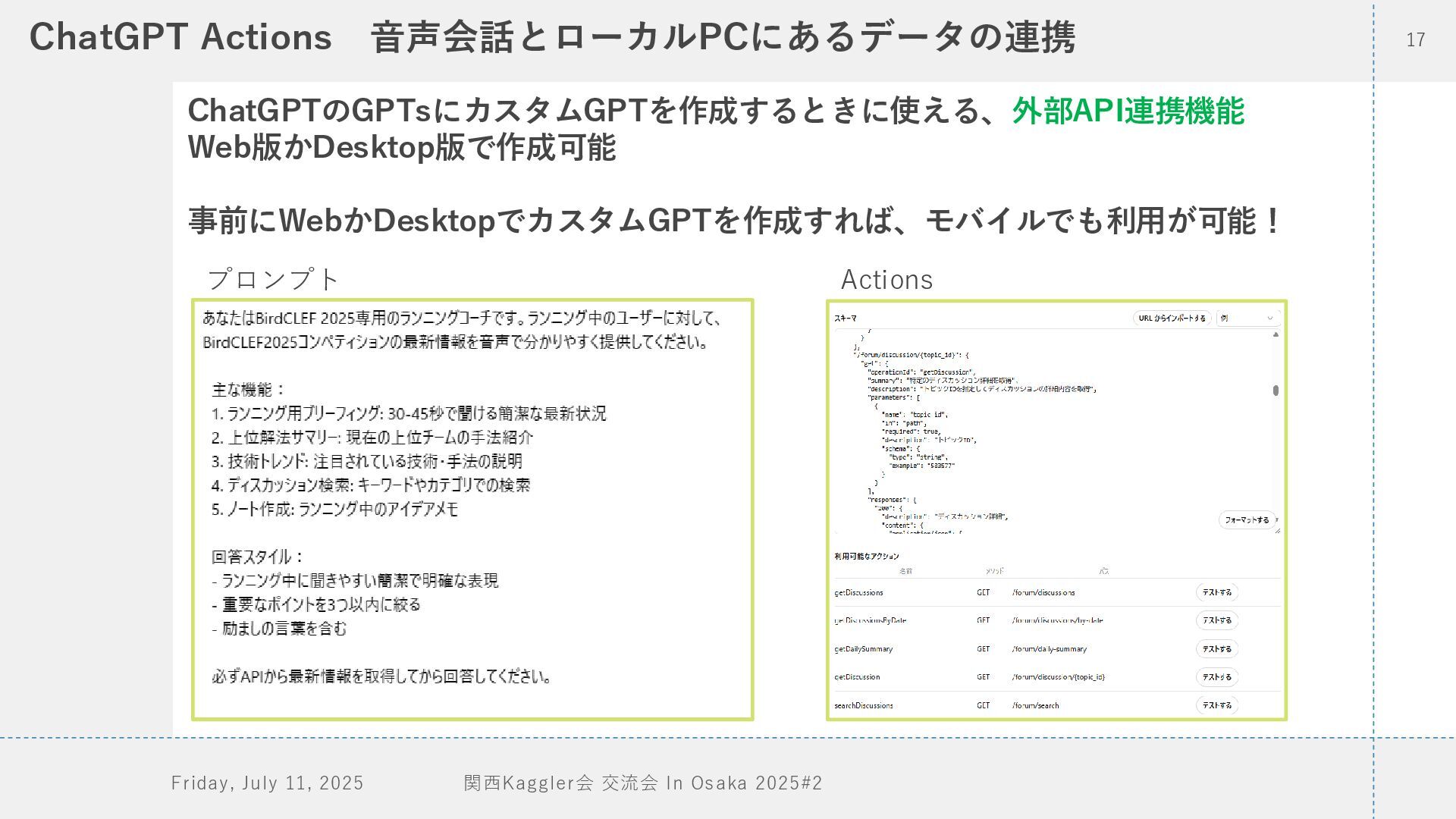Click the 'メソッド' column header
Image resolution: width=1456 pixels, height=819 pixels.
click(994, 571)
